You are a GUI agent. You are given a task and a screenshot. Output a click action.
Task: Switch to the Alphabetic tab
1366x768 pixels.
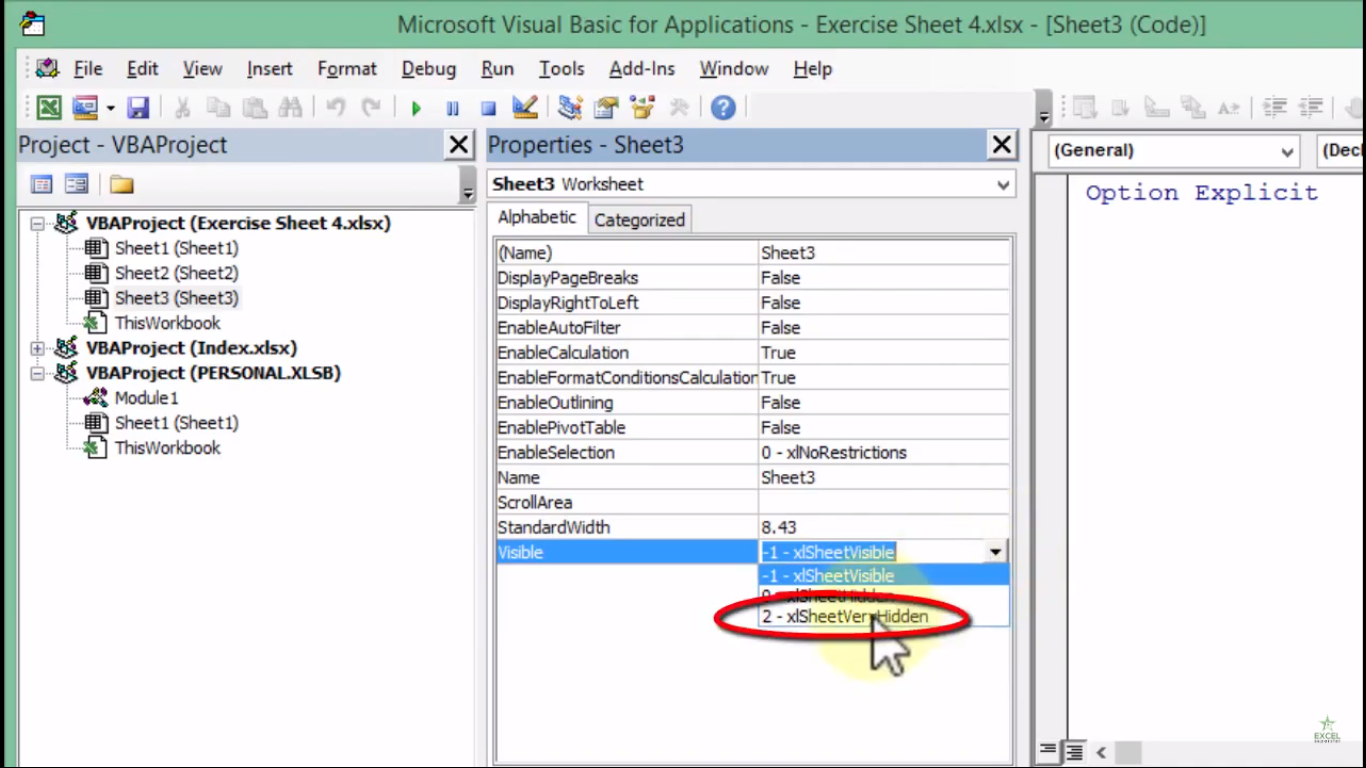click(537, 217)
